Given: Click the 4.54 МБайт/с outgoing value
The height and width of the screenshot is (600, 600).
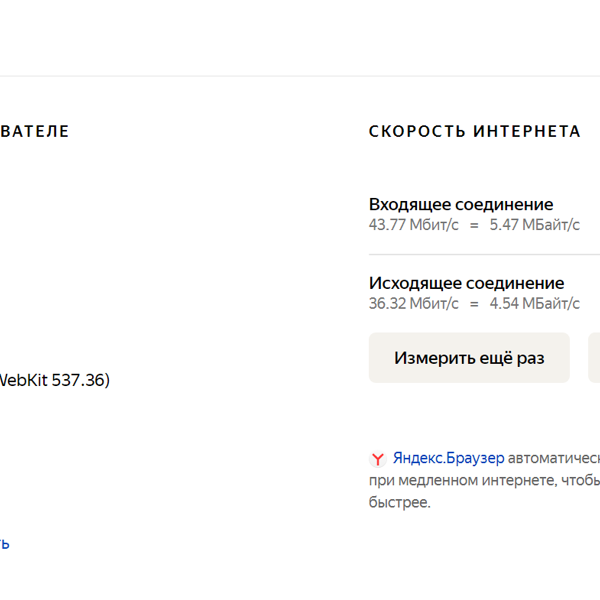Looking at the screenshot, I should click(x=535, y=303).
